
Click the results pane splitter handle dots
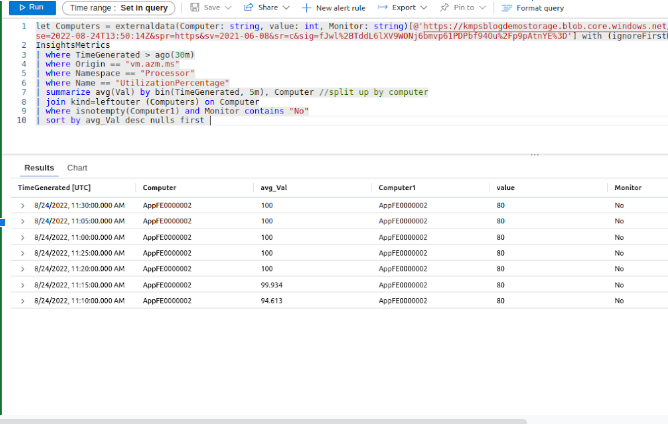coord(535,155)
